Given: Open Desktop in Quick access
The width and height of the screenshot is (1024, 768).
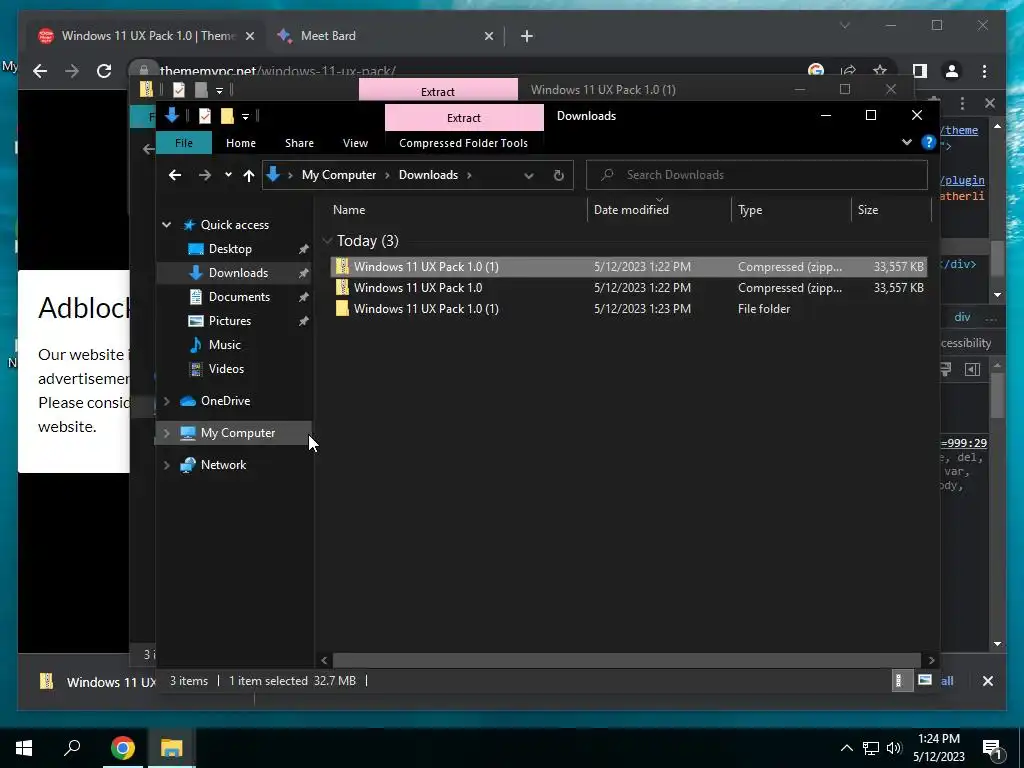Looking at the screenshot, I should coord(230,249).
